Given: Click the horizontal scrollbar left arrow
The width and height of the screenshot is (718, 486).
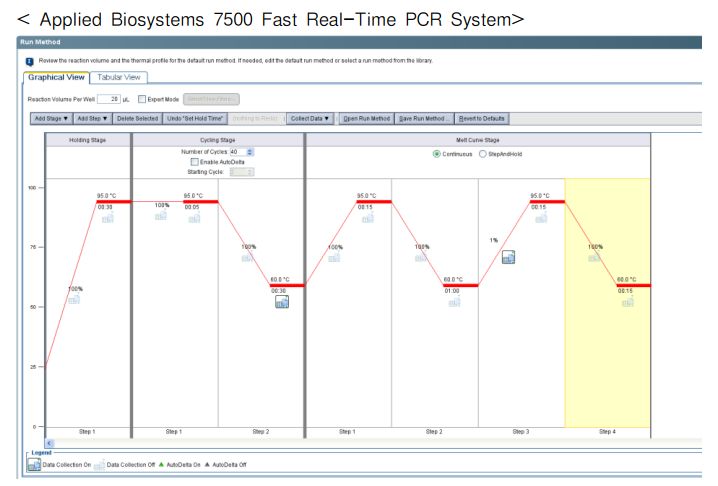Looking at the screenshot, I should [49, 443].
